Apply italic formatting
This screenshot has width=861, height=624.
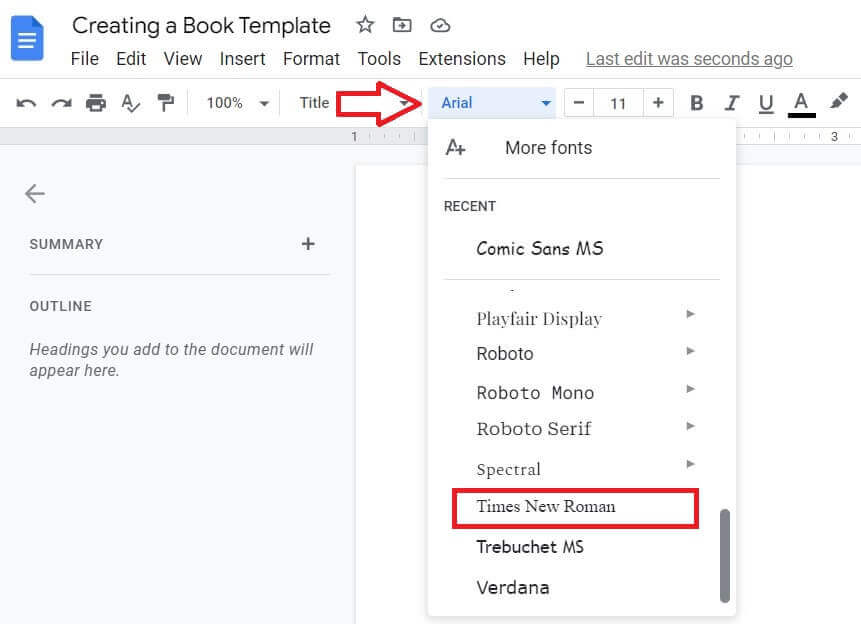731,102
